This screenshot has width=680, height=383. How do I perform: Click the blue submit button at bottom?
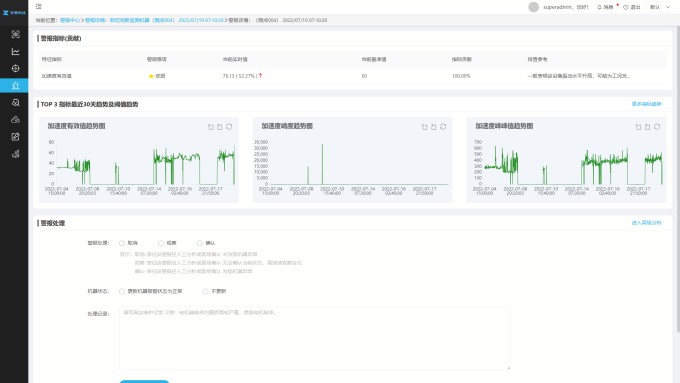coord(144,381)
